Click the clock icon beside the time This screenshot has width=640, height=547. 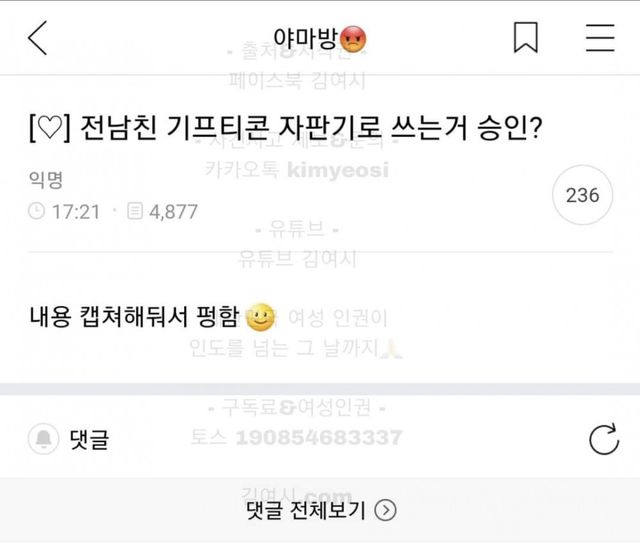(37, 211)
